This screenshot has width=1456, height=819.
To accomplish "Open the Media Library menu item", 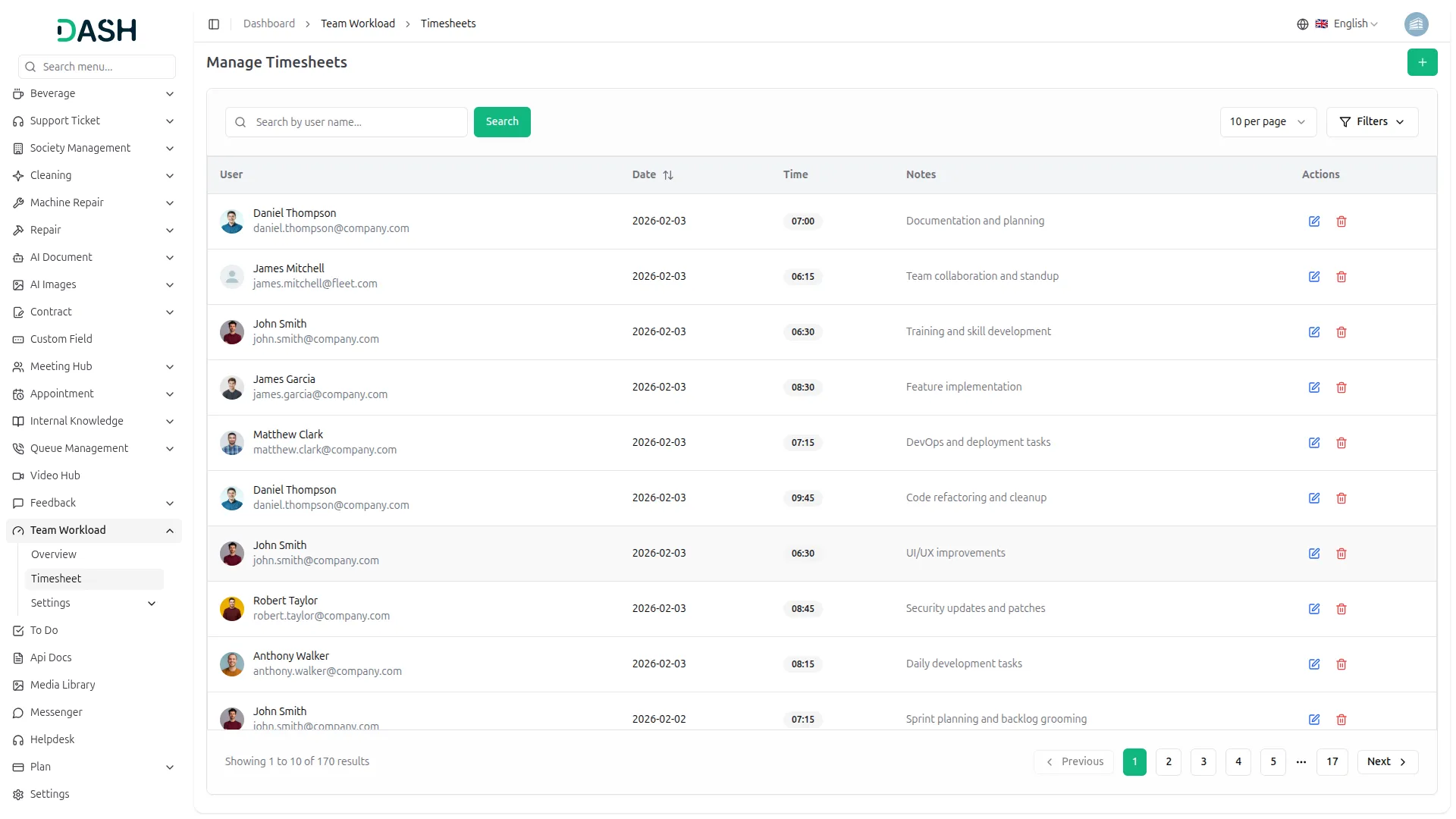I will [94, 686].
